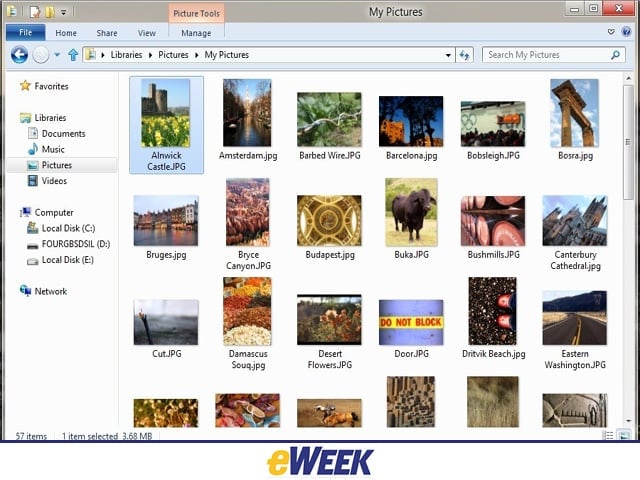Click the New Folder quick access icon

pos(50,12)
